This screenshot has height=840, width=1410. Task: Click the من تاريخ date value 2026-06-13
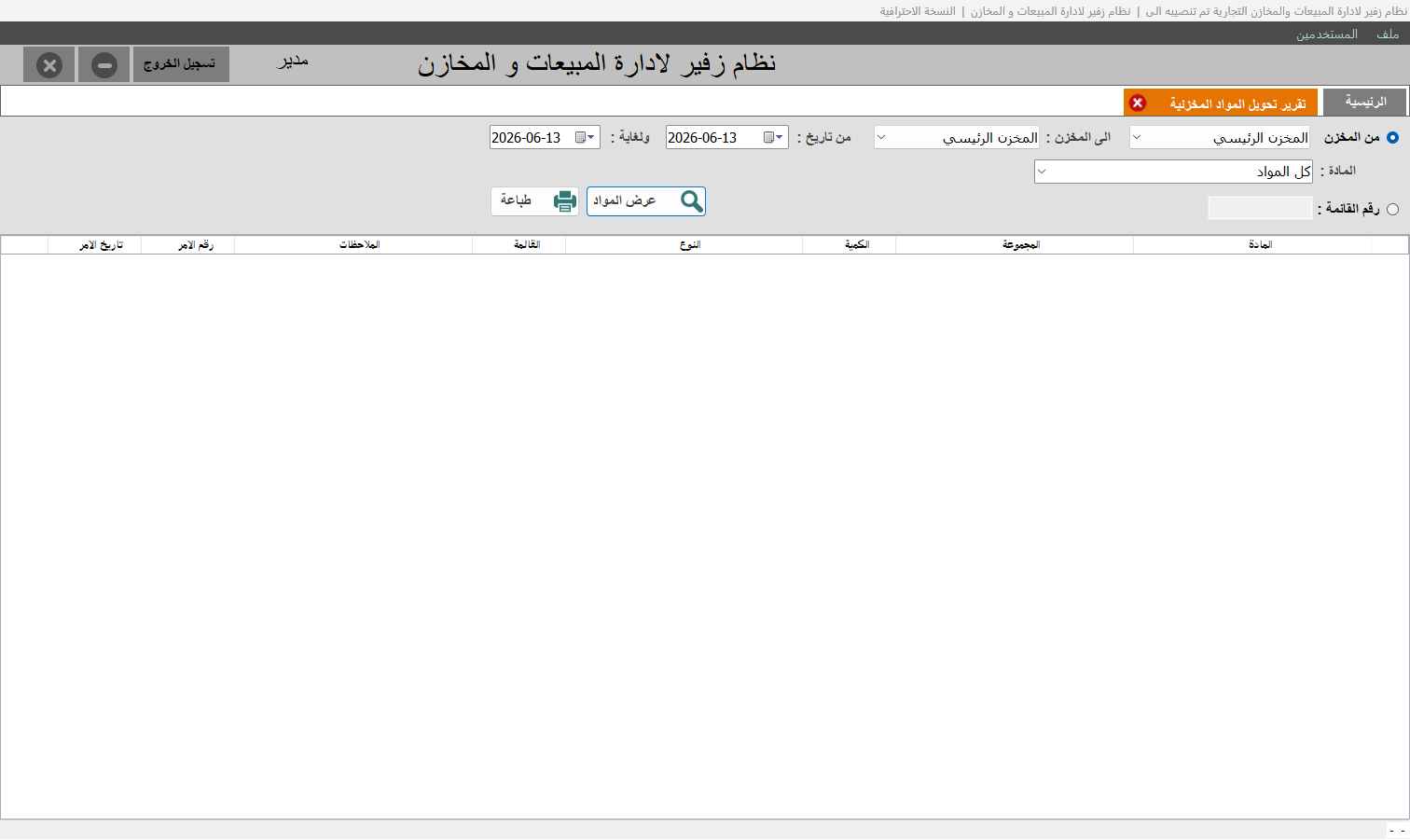[702, 138]
